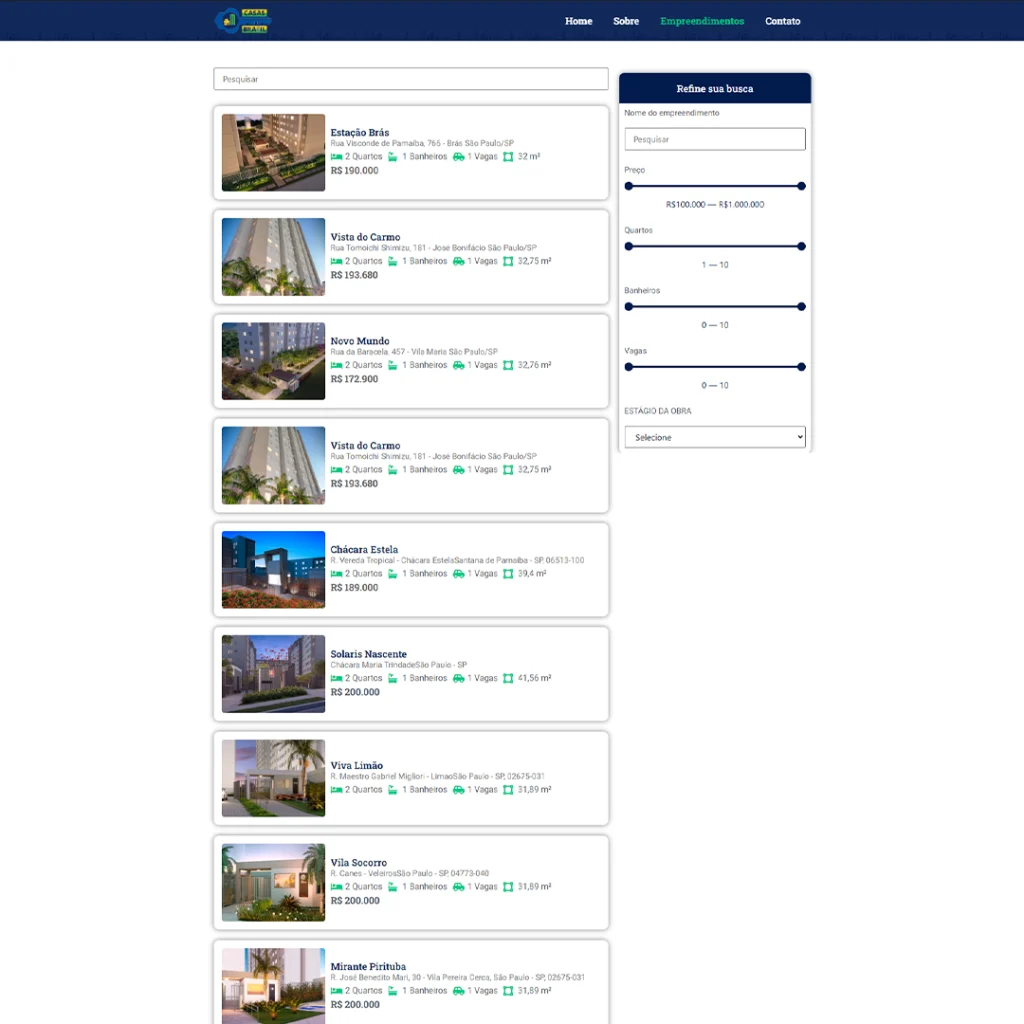Screen dimensions: 1024x1024
Task: Click the Chácara Estela property thumbnail
Action: point(273,570)
